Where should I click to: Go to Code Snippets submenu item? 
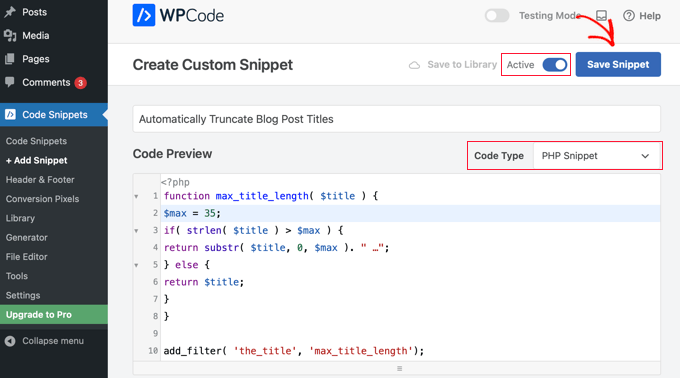(36, 141)
